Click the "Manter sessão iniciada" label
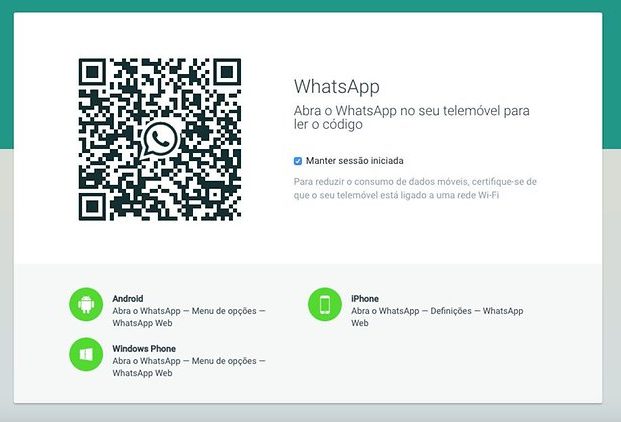 tap(355, 161)
